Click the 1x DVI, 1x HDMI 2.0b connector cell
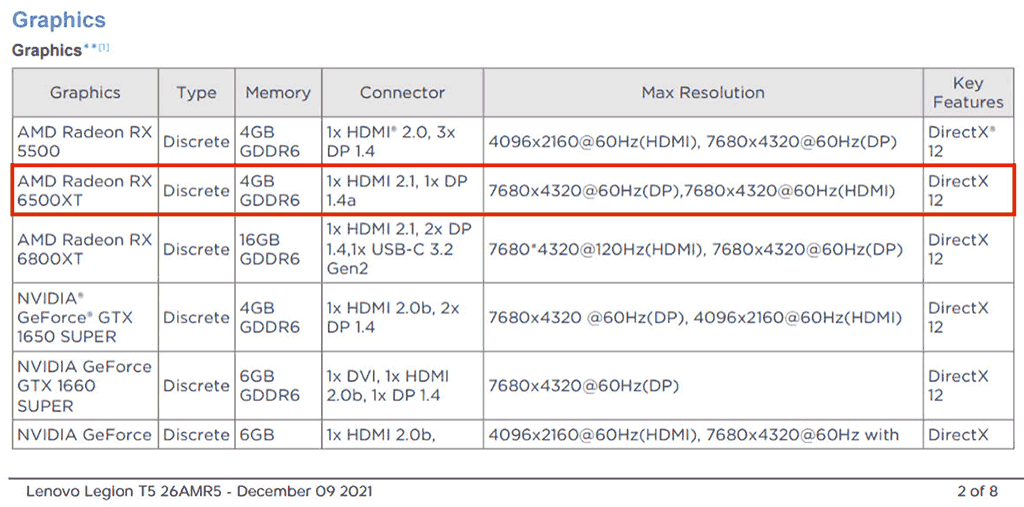1024x507 pixels. [x=402, y=385]
